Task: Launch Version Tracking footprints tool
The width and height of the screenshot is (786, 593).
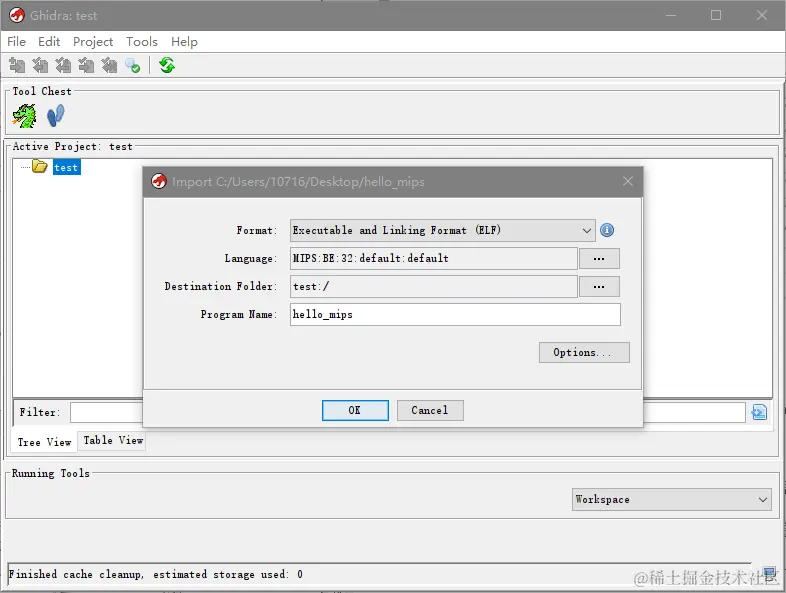Action: tap(56, 116)
